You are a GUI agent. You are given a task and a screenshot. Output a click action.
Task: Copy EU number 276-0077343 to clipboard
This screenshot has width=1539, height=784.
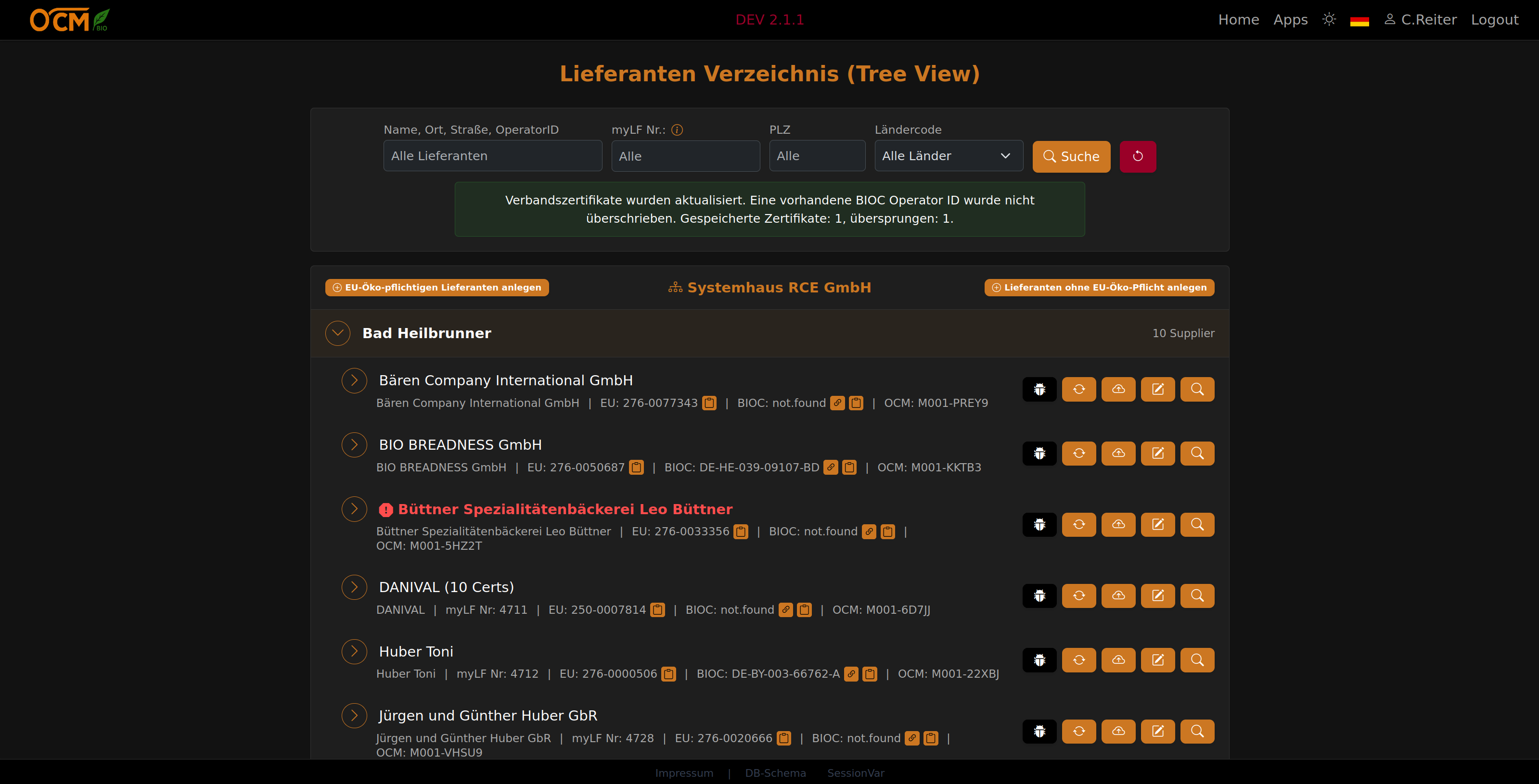click(709, 403)
